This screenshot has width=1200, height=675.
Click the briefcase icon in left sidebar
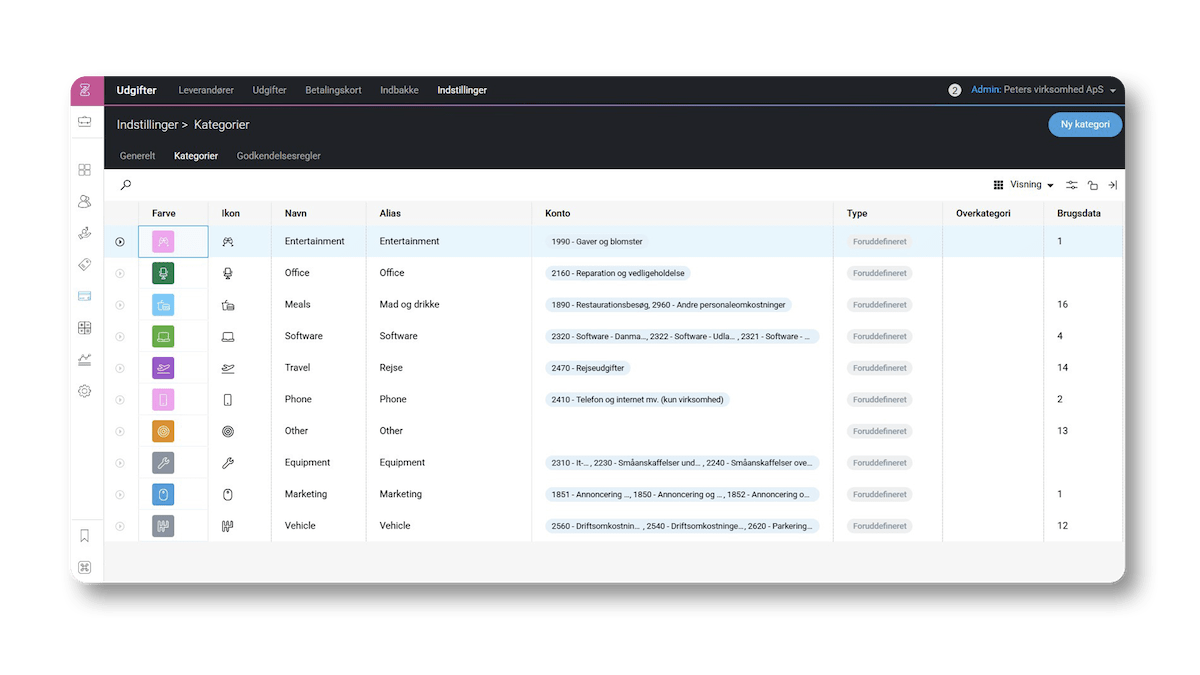click(85, 122)
